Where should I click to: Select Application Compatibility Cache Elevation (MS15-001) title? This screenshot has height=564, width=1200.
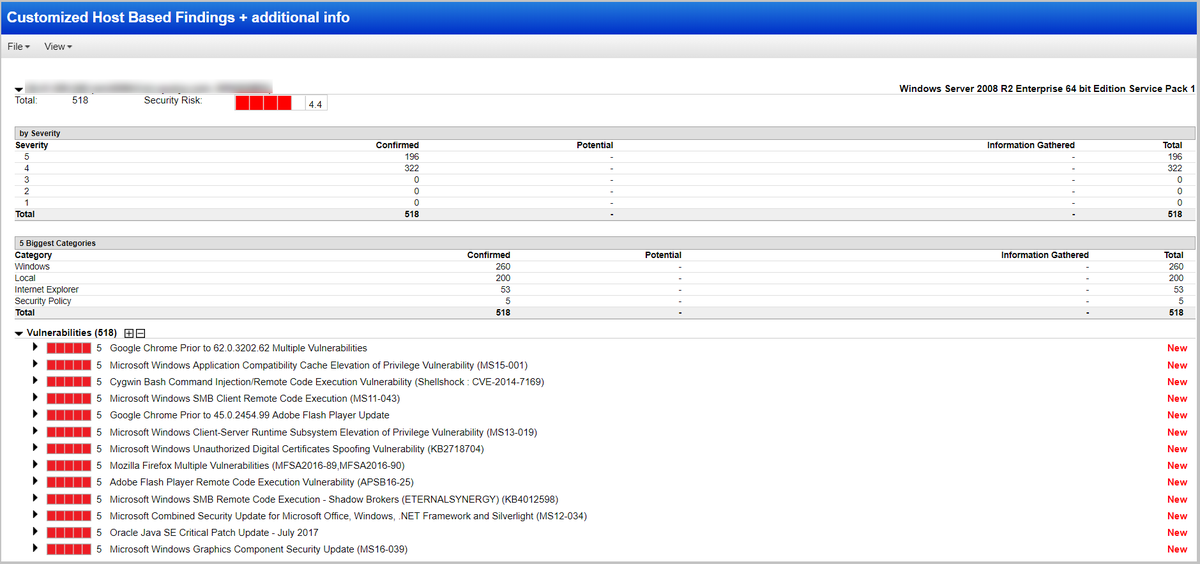(x=318, y=365)
